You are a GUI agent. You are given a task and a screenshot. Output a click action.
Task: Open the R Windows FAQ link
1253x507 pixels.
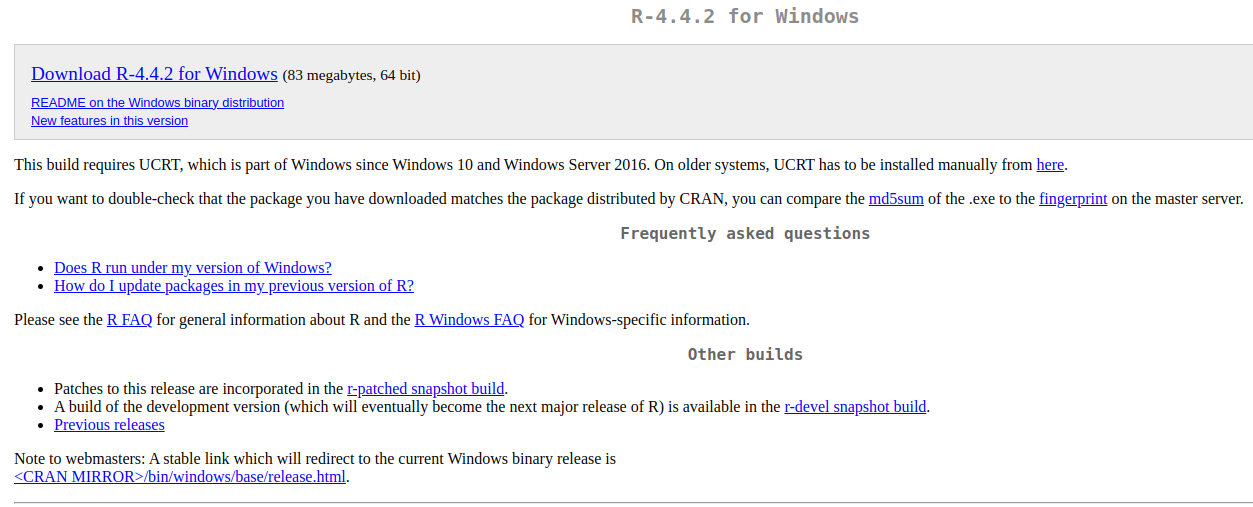[469, 320]
